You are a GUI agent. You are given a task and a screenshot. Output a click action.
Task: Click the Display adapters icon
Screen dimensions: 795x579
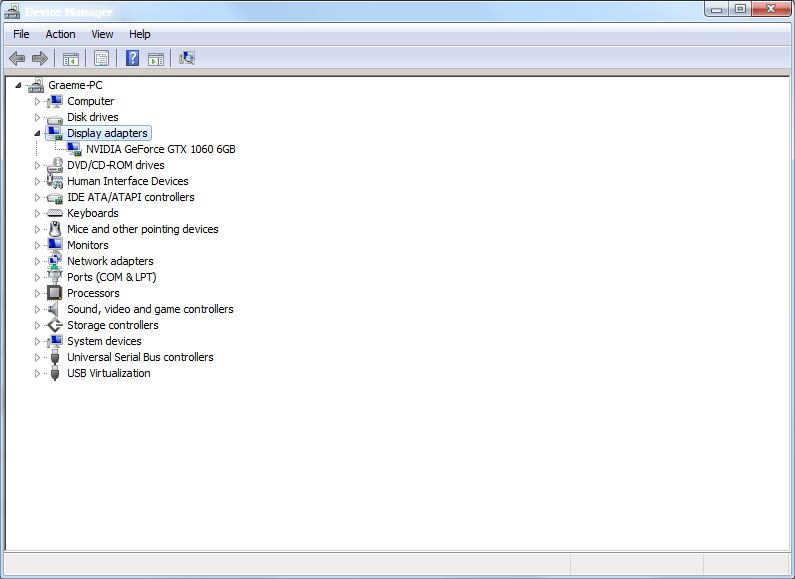click(x=55, y=133)
